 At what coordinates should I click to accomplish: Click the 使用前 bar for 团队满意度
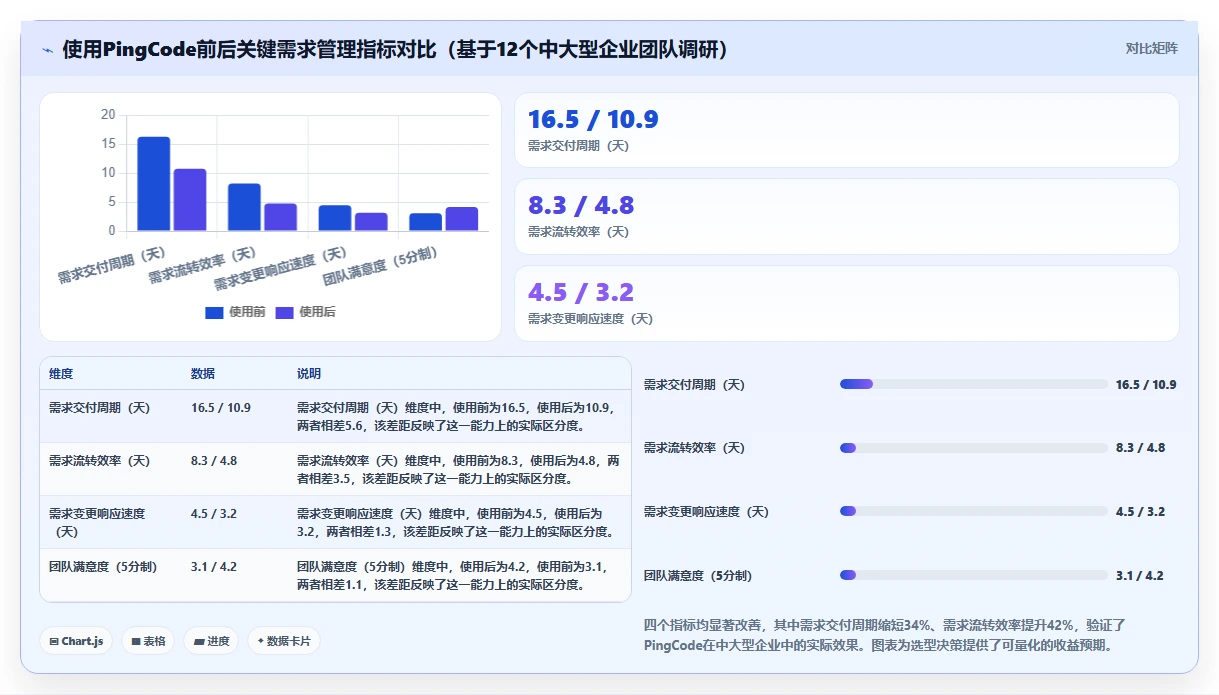click(425, 222)
